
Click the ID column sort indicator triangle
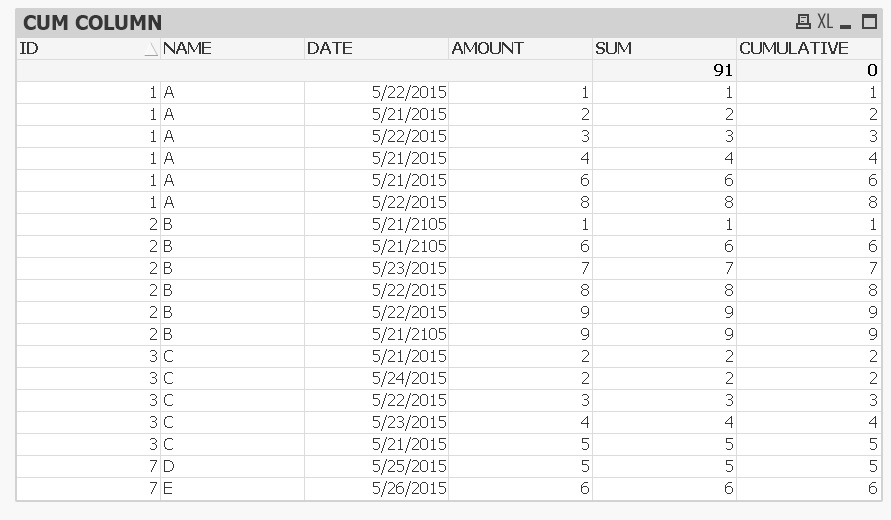pos(151,49)
